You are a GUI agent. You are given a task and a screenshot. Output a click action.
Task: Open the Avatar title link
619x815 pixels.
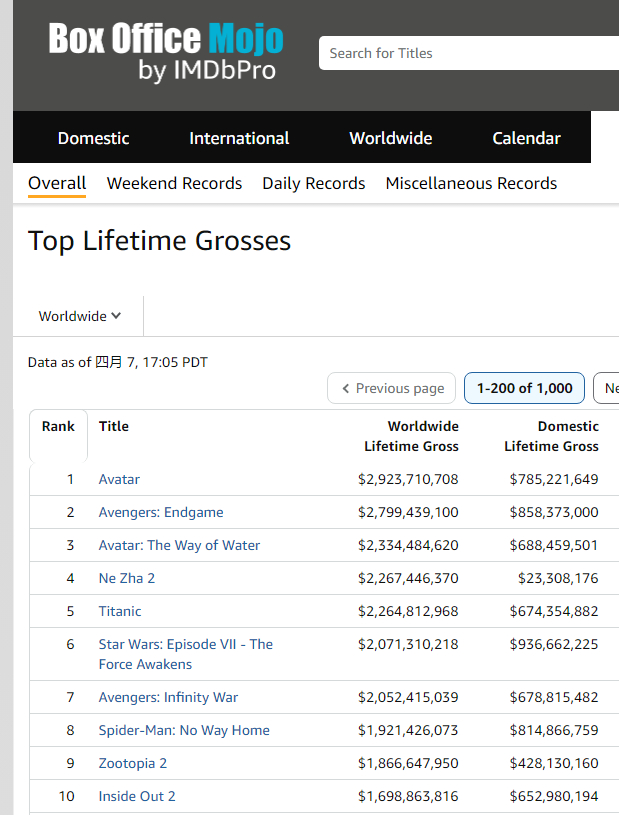pos(119,479)
